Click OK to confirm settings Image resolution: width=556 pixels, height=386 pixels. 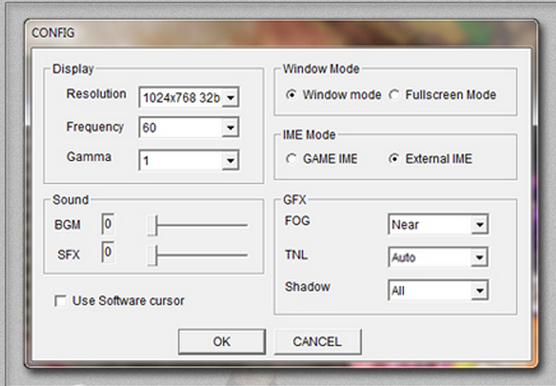222,342
